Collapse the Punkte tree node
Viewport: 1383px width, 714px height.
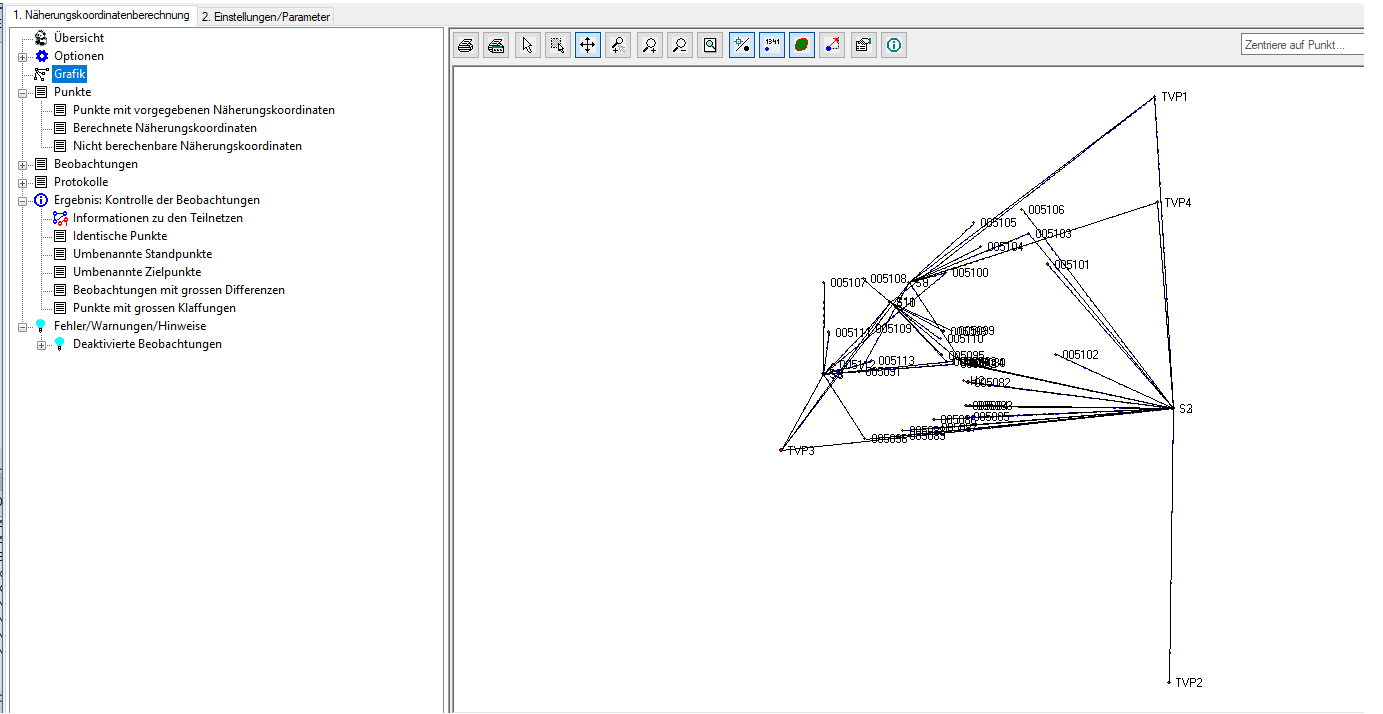point(23,93)
